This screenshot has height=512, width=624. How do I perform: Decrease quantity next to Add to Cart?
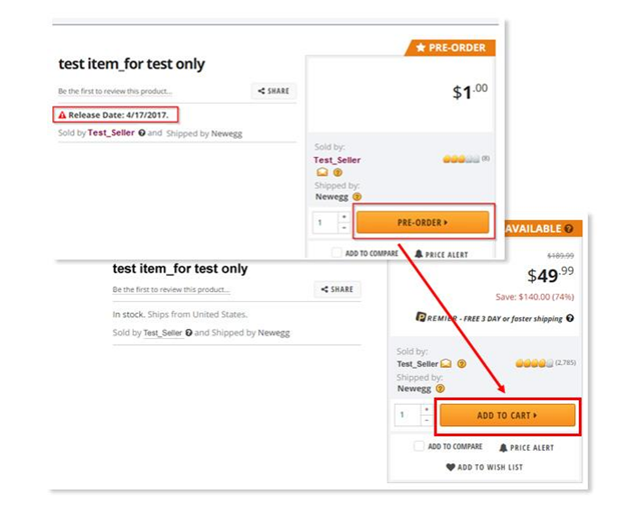[x=427, y=421]
